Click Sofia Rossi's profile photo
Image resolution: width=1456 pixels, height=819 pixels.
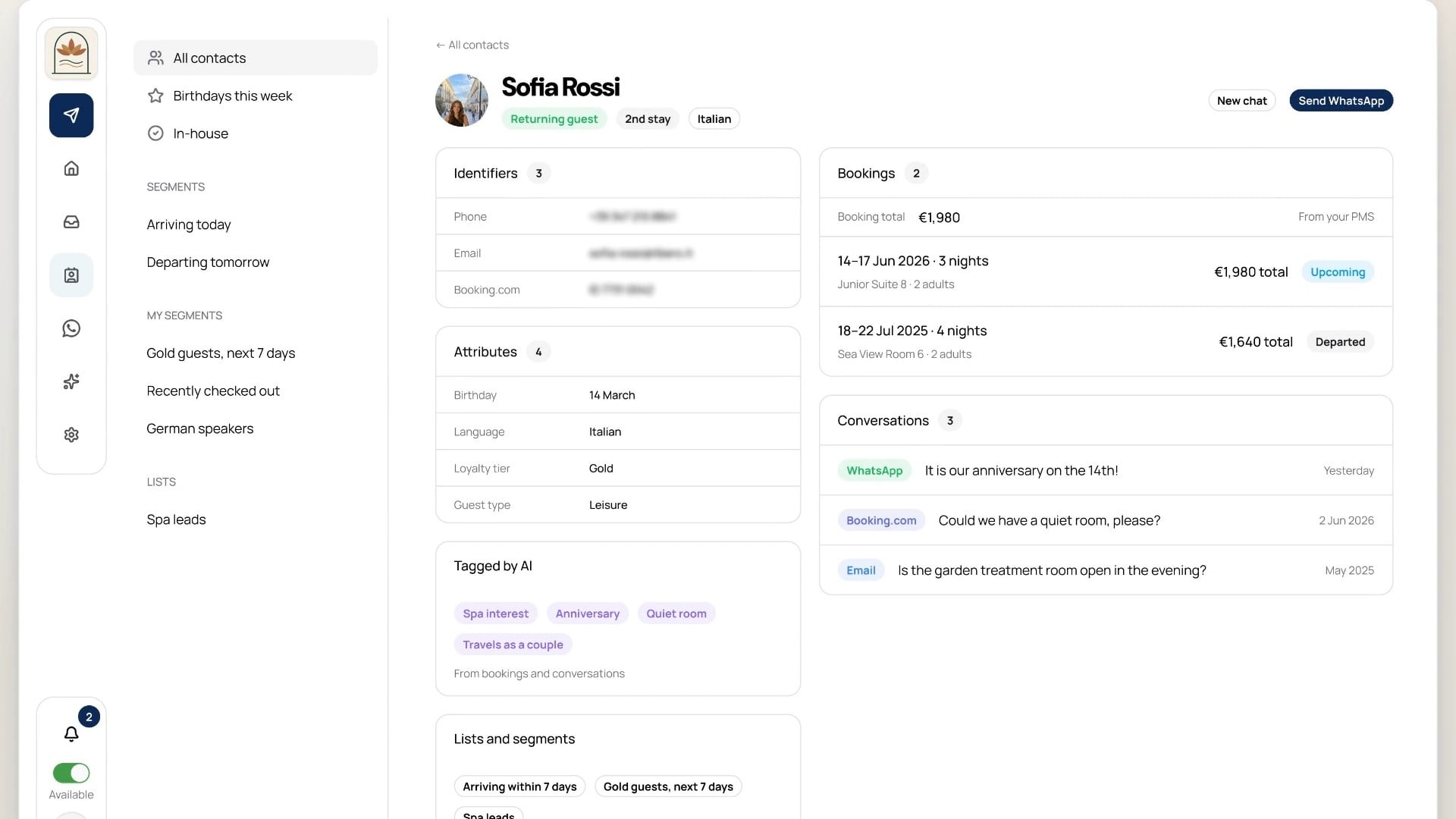462,100
